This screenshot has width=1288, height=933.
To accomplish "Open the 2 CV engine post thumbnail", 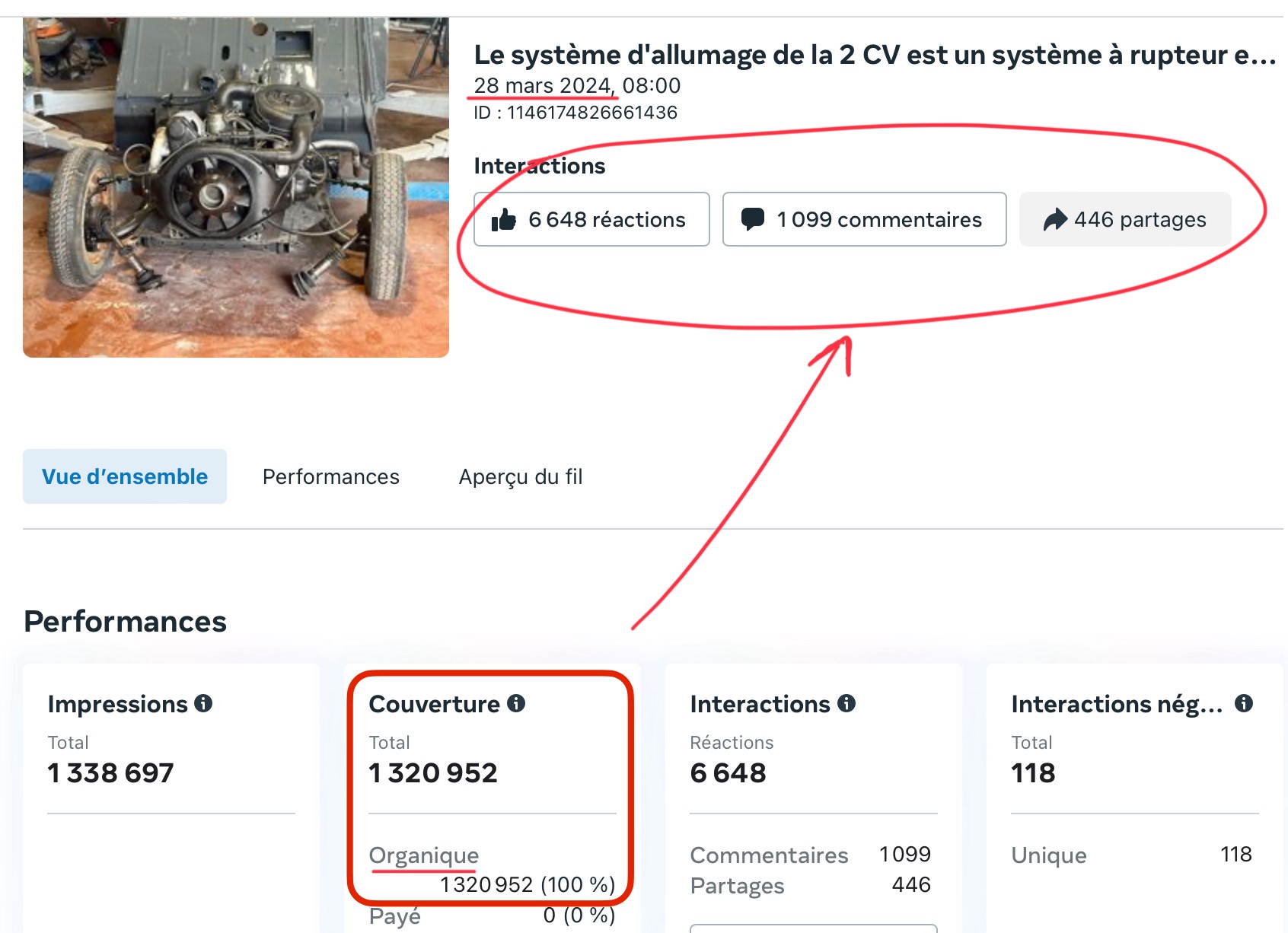I will pos(236,187).
